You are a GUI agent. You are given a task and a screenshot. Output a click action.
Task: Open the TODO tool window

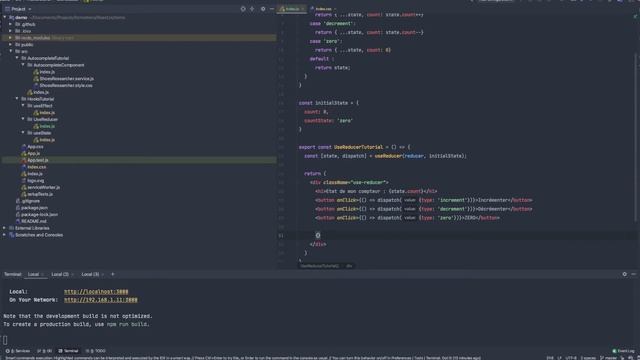pos(96,351)
